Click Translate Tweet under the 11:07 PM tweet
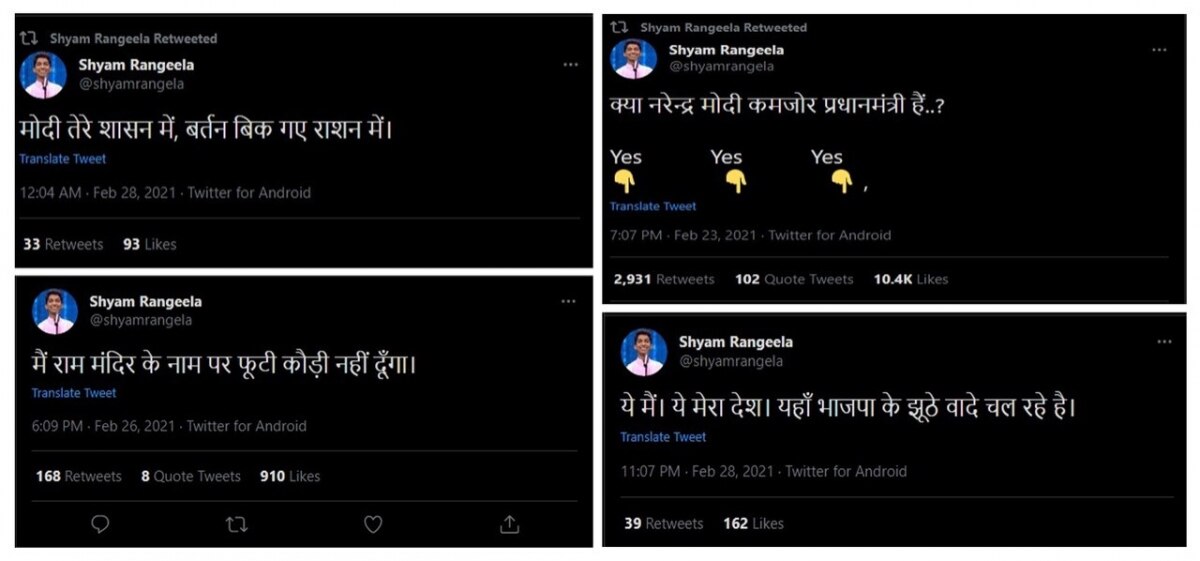Screen dimensions: 1200x561 pos(663,437)
